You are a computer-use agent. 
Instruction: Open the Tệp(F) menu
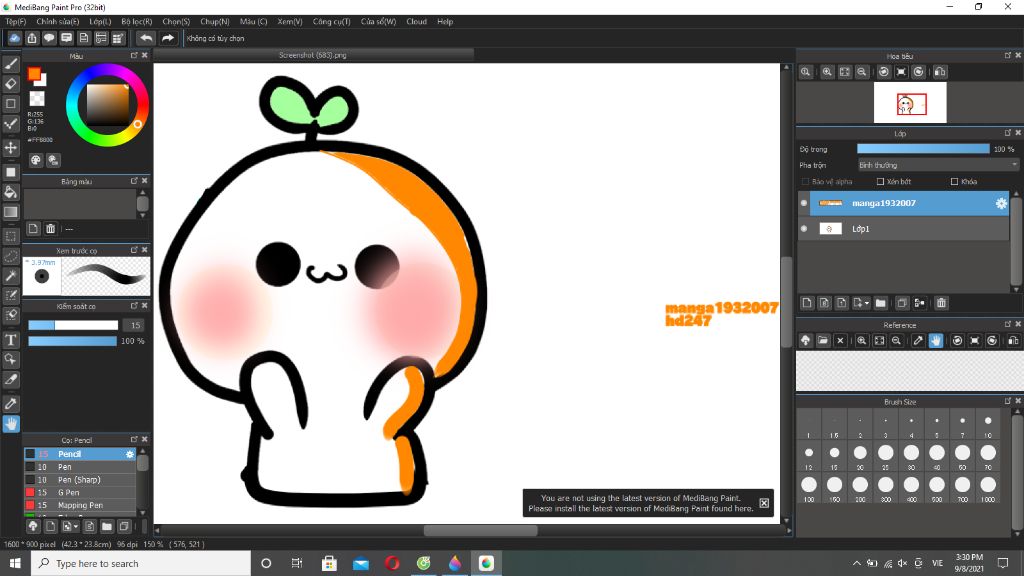[x=16, y=22]
